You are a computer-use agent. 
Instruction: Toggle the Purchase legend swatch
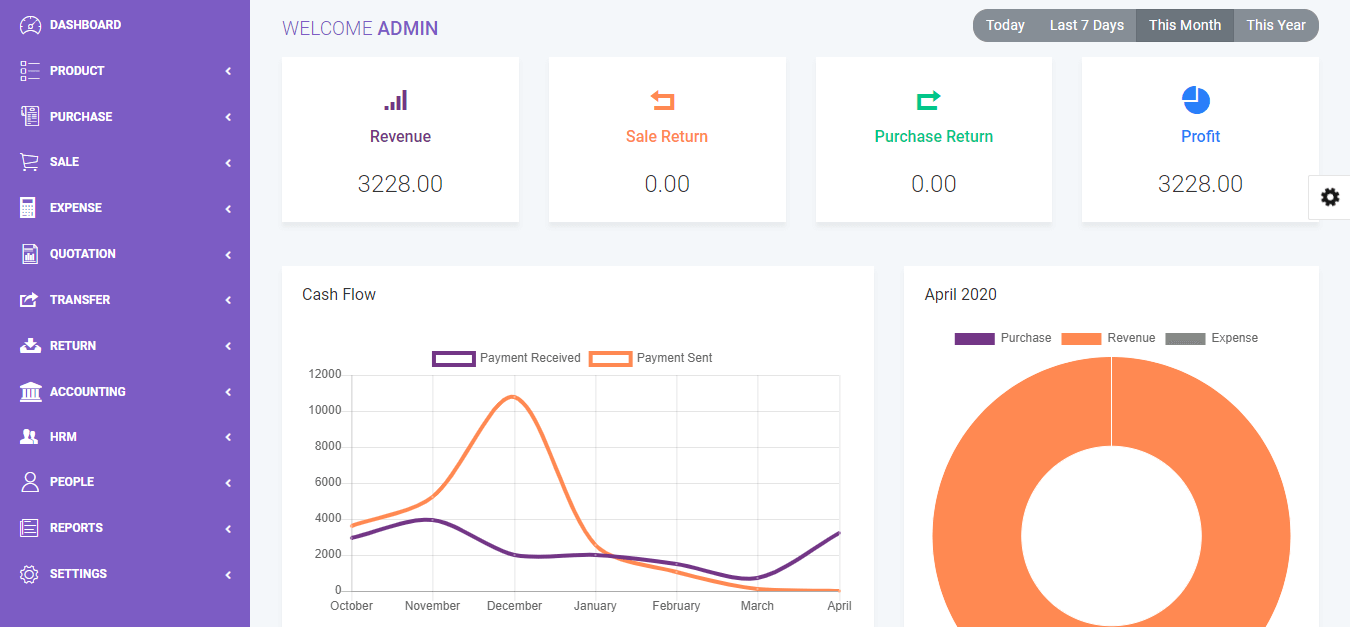pos(975,339)
